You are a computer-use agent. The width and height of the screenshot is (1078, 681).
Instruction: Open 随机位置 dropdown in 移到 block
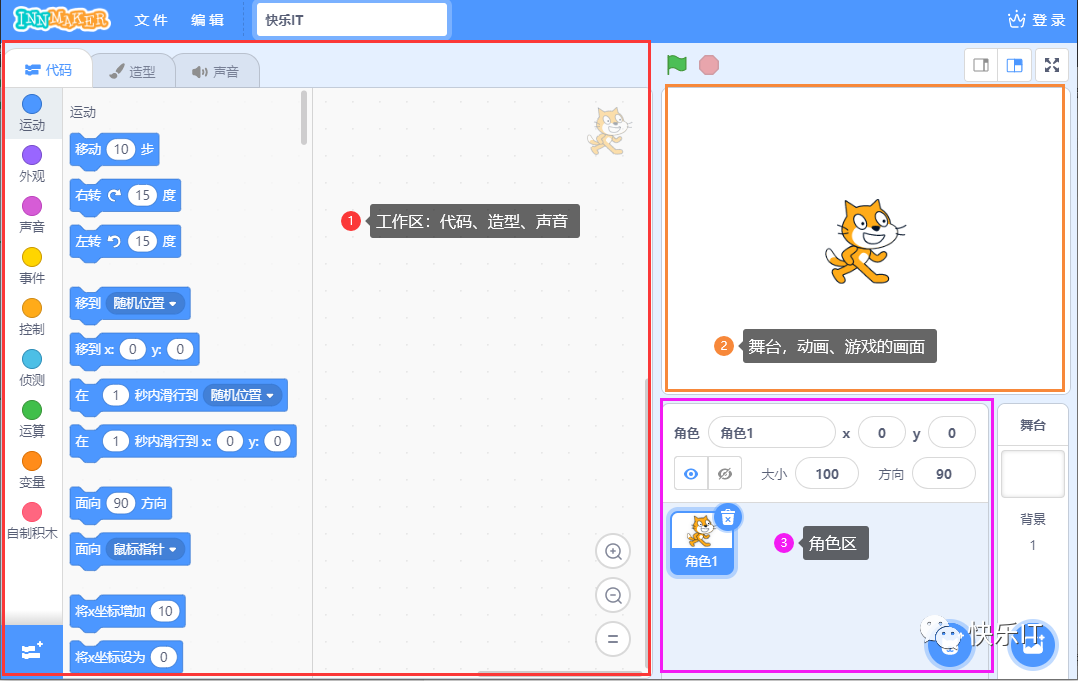(145, 303)
